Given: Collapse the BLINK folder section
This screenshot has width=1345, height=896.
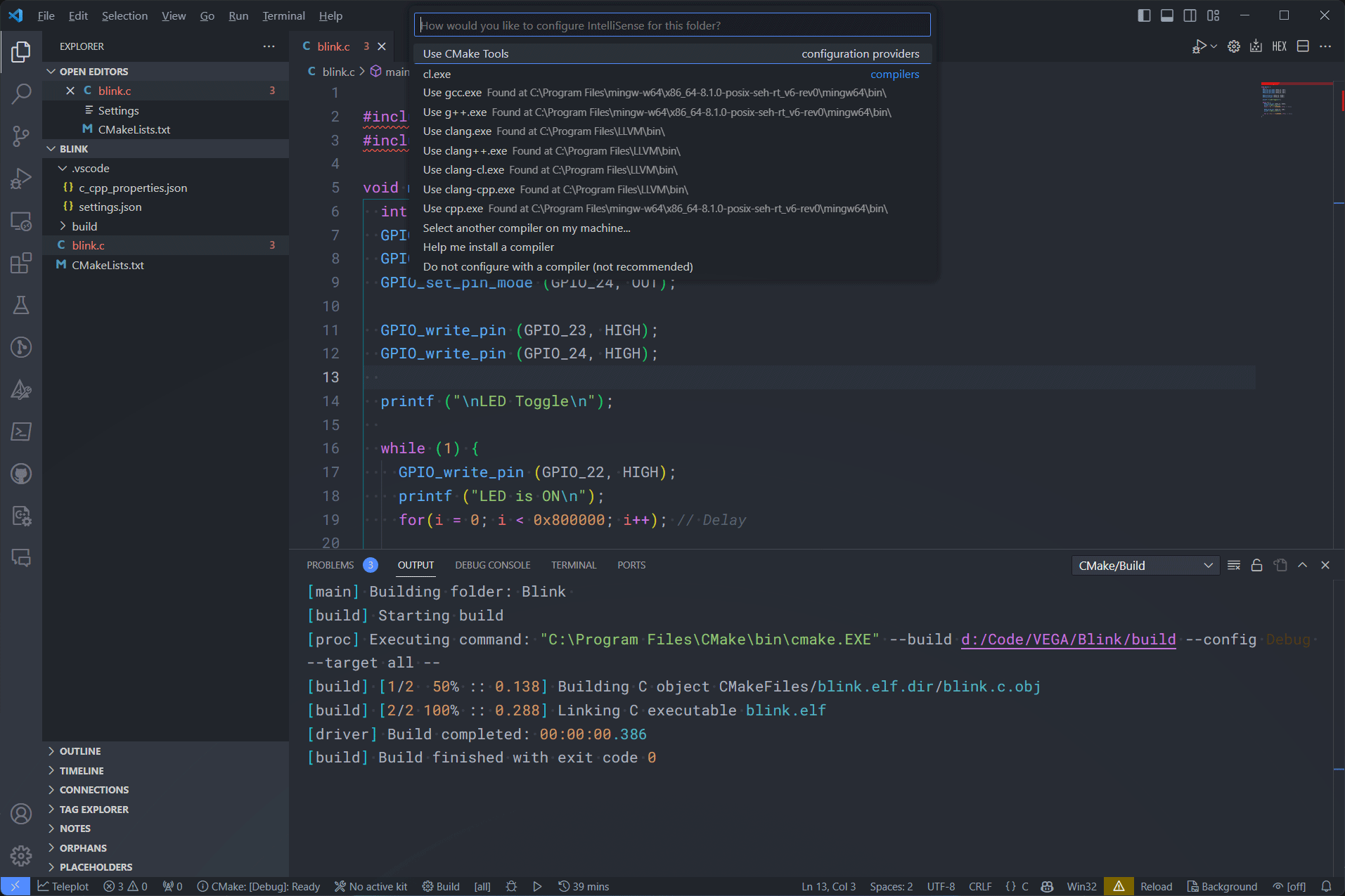Looking at the screenshot, I should pos(165,149).
